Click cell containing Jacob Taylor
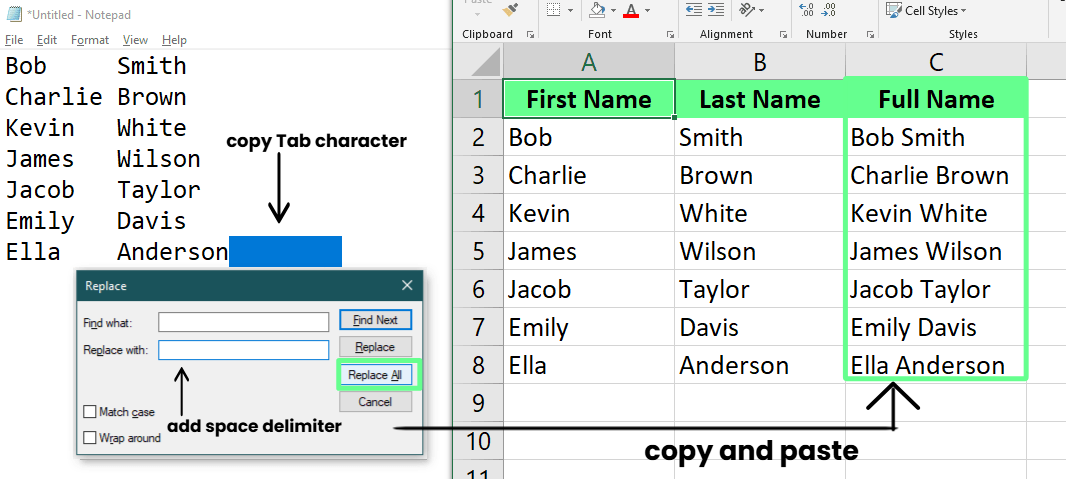This screenshot has height=479, width=1066. tap(936, 289)
